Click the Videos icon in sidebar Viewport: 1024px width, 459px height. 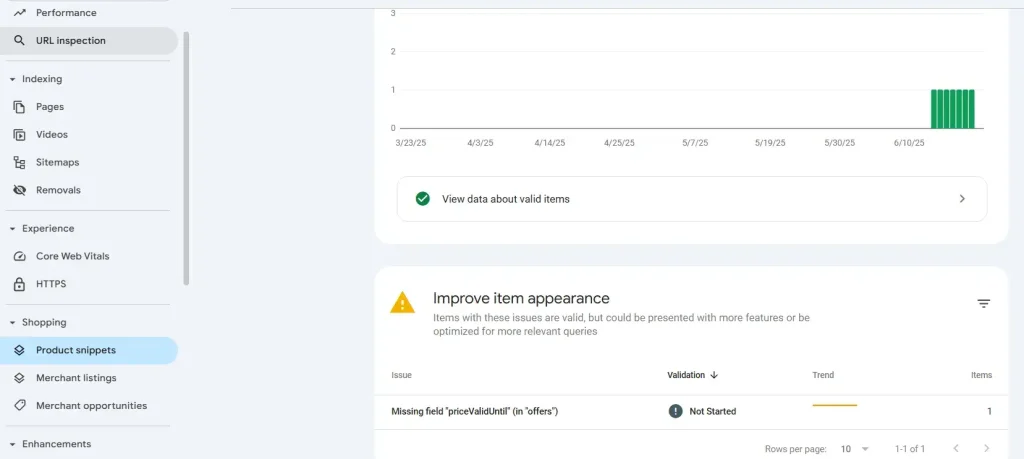pos(19,134)
